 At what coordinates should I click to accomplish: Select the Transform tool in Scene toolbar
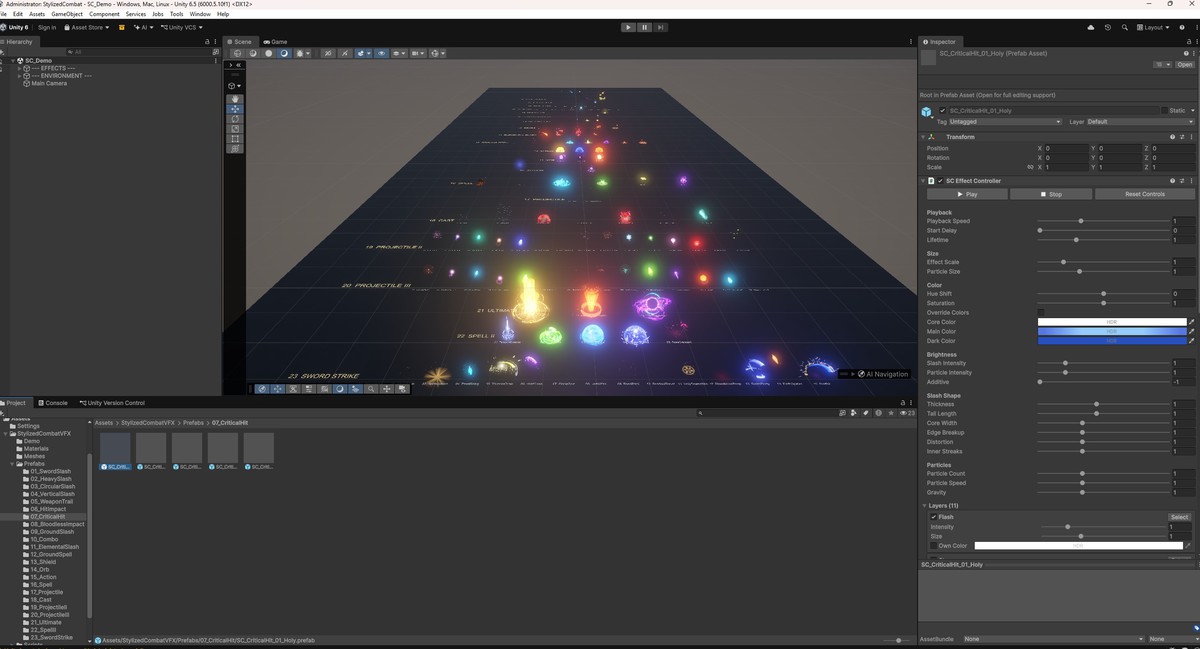tap(235, 148)
